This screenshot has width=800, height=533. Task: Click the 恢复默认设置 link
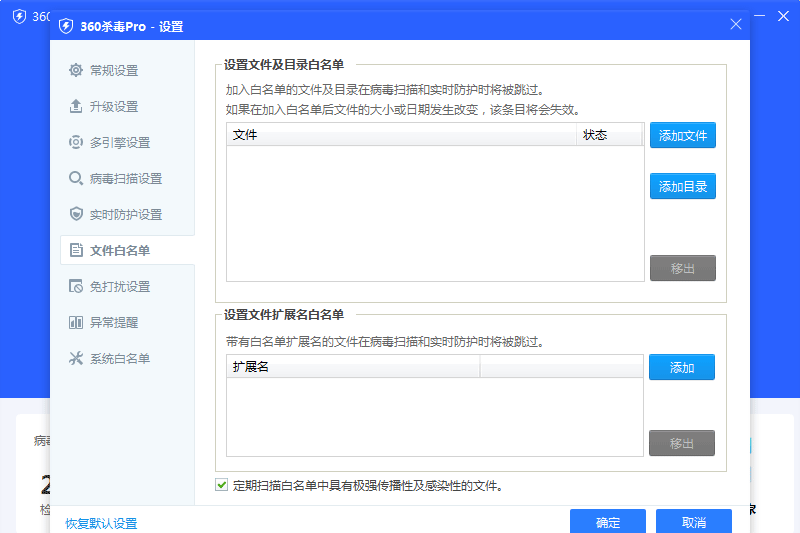tap(101, 523)
